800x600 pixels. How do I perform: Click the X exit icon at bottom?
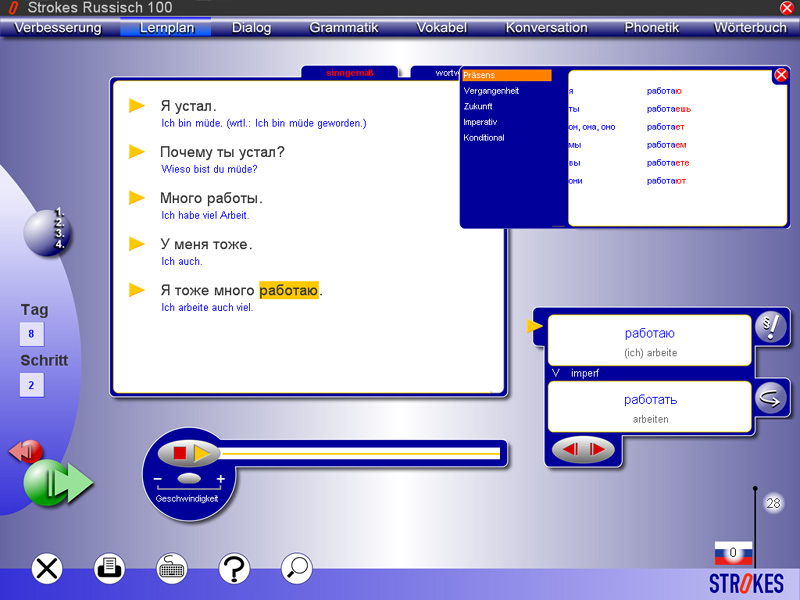click(47, 568)
